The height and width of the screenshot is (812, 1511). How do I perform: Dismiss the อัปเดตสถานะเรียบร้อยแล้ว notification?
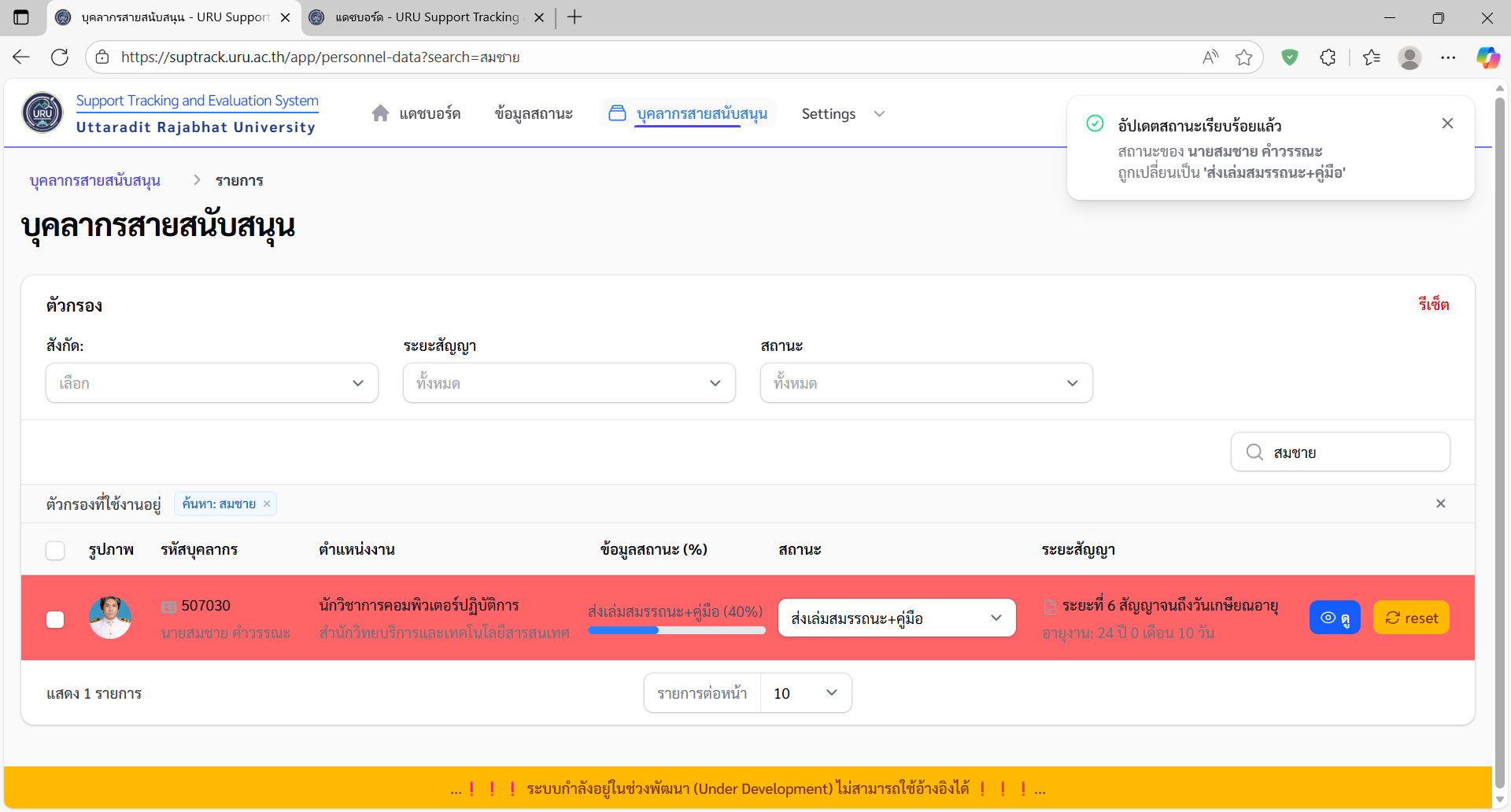[x=1448, y=123]
